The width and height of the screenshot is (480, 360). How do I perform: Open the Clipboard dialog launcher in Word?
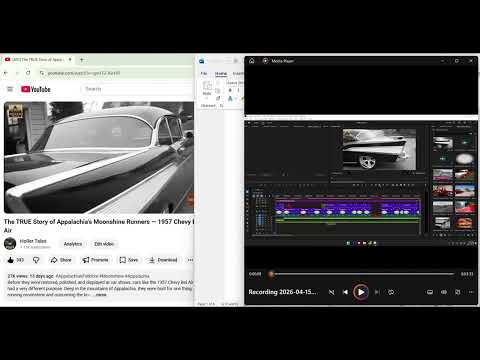[222, 106]
